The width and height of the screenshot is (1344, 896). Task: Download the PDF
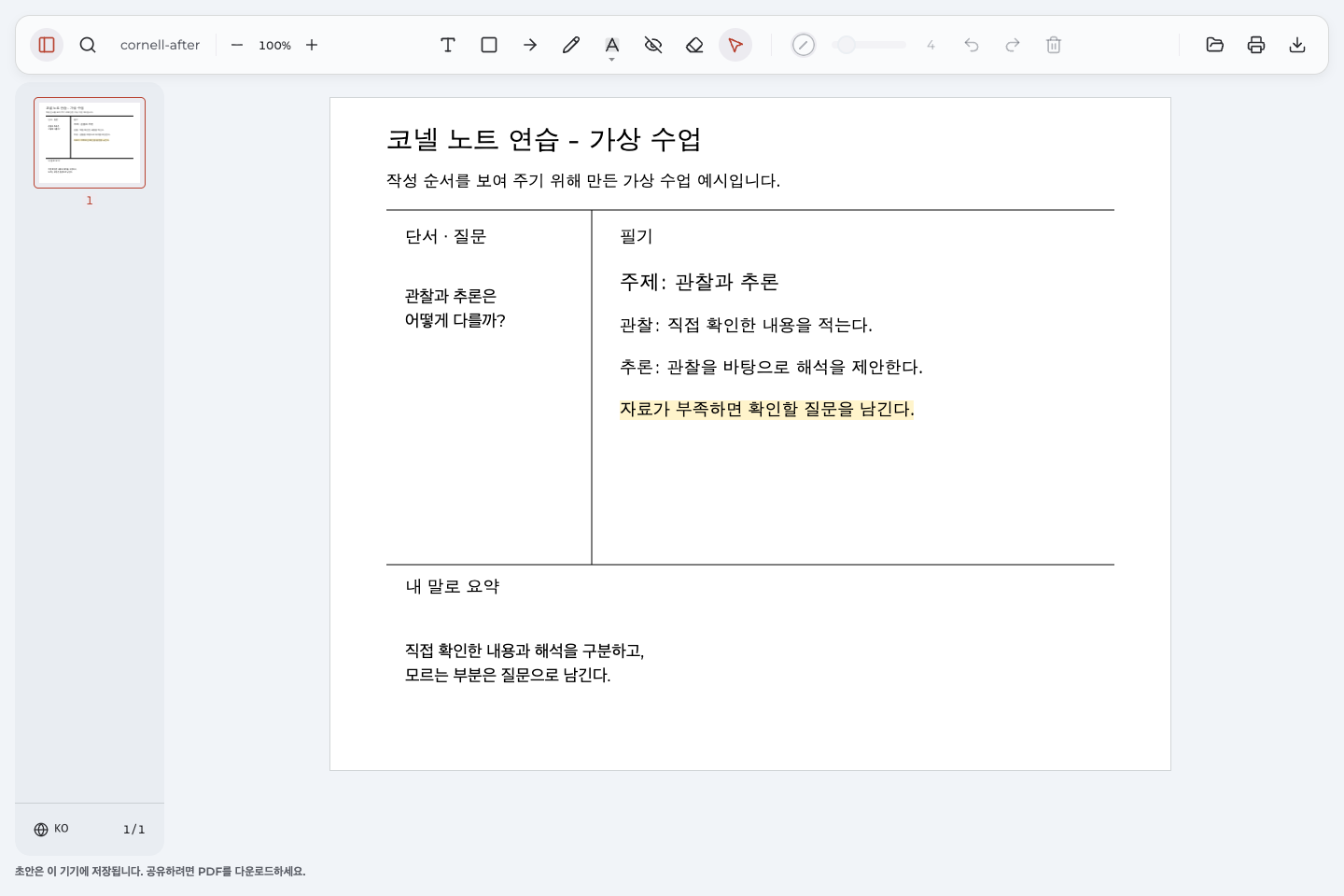(x=1297, y=45)
